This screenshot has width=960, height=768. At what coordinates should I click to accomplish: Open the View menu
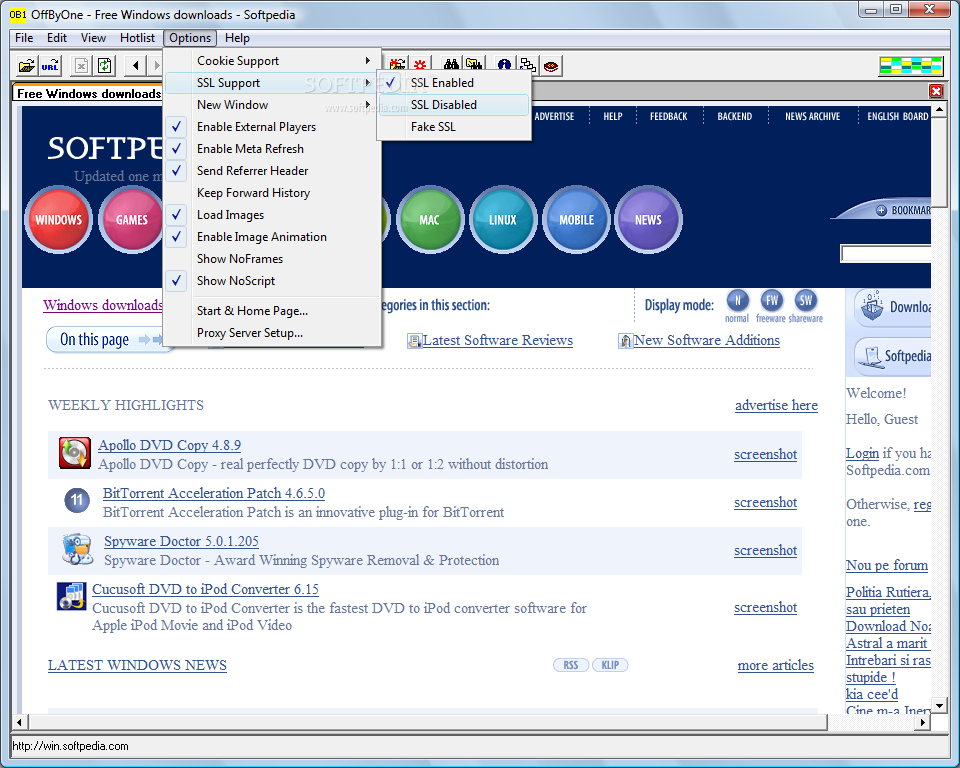pos(93,38)
